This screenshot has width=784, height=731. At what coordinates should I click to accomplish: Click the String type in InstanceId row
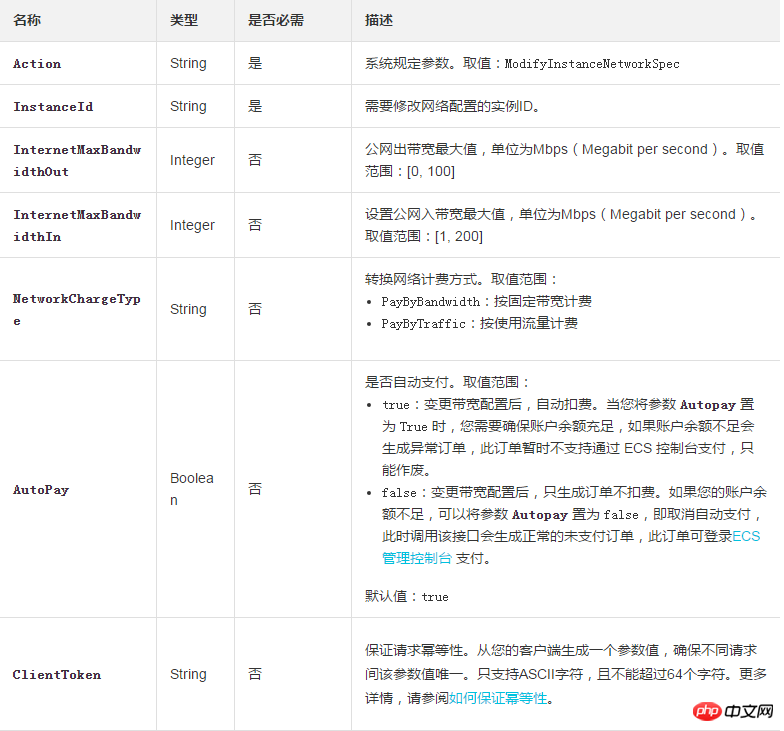tap(188, 106)
